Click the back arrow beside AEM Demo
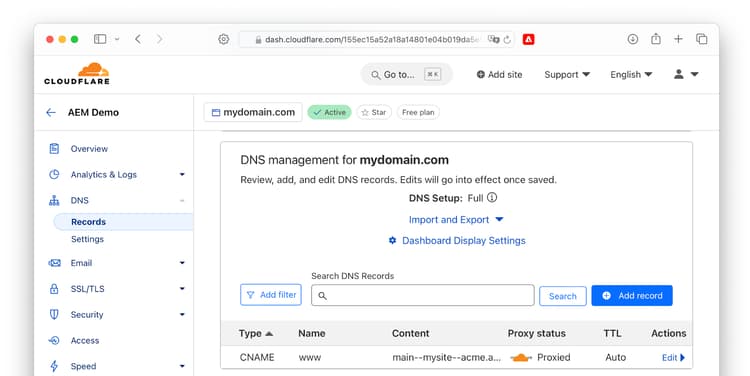This screenshot has width=750, height=376. 51,112
